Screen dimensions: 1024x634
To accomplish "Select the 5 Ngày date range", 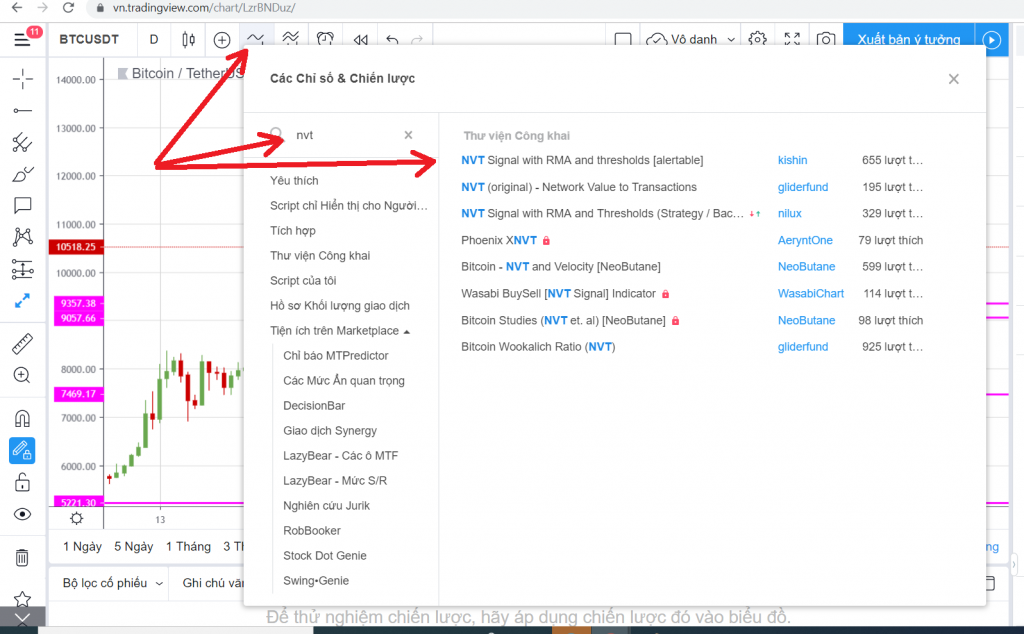I will (134, 547).
